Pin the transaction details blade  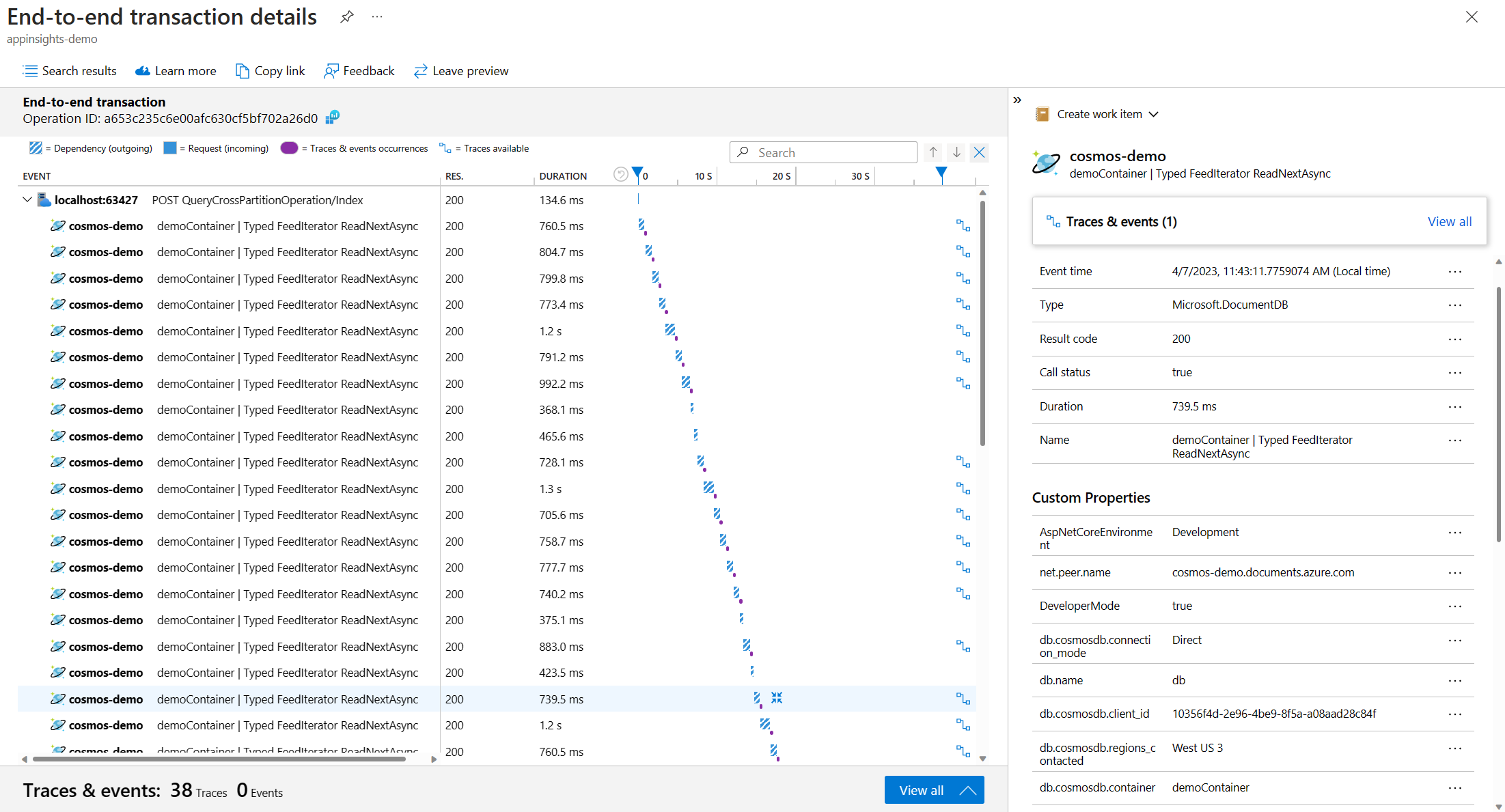[x=347, y=16]
